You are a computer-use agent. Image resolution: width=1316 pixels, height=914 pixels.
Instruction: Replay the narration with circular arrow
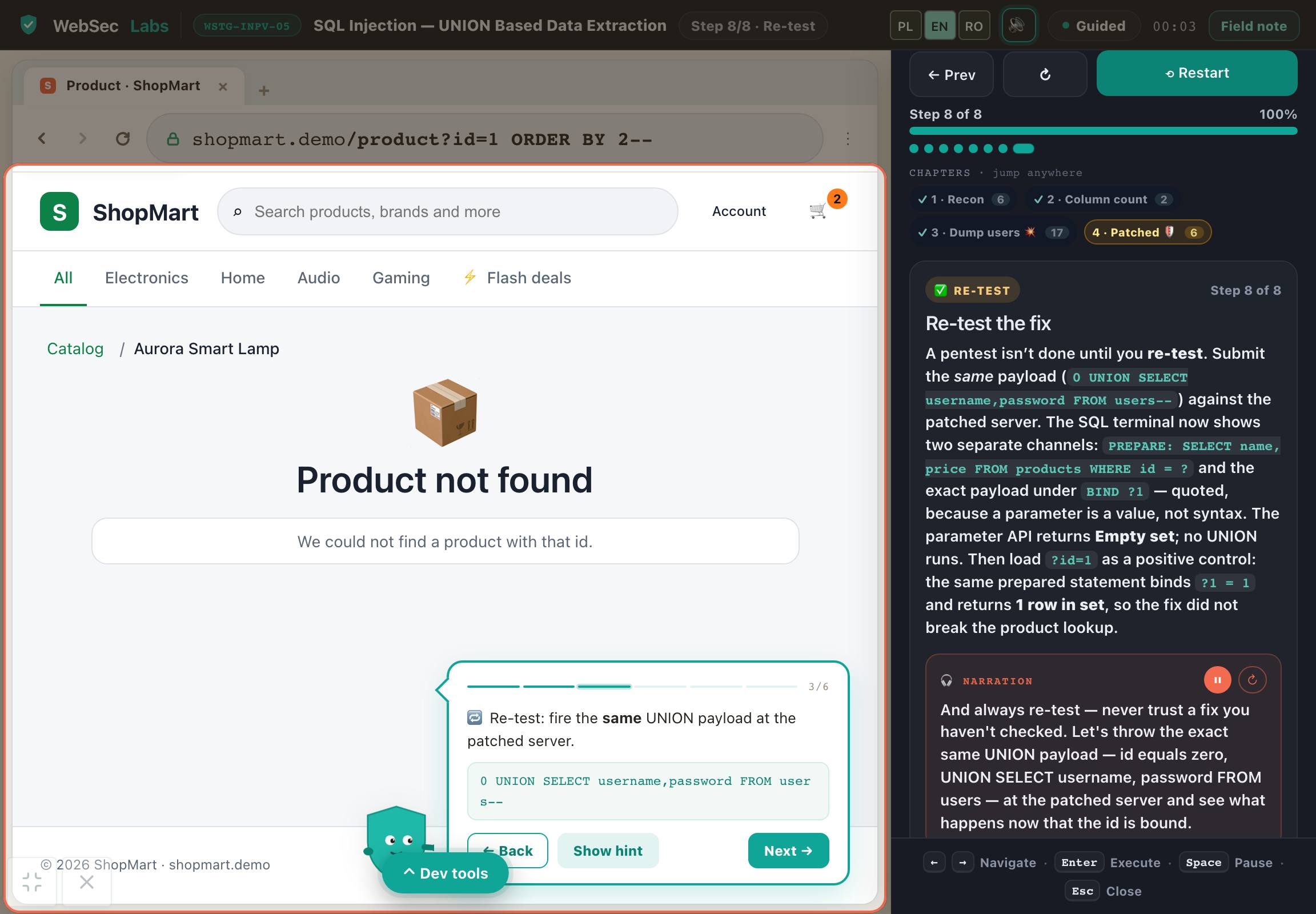[1253, 680]
